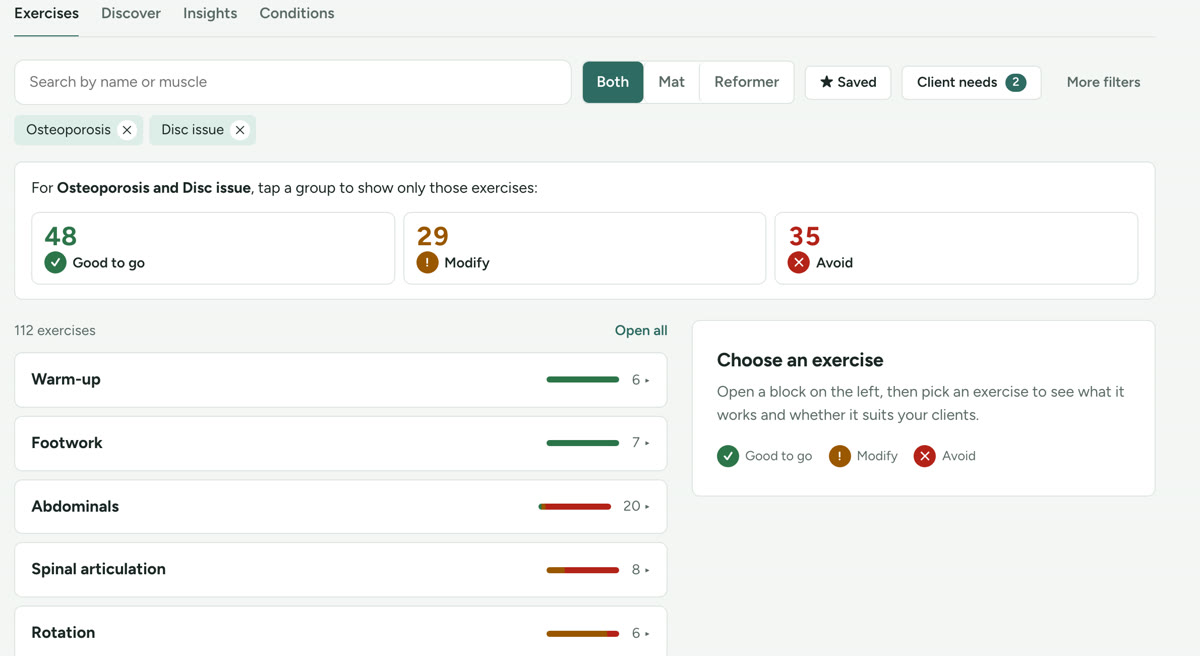Switch to the Discover tab
The height and width of the screenshot is (656, 1200).
point(131,13)
